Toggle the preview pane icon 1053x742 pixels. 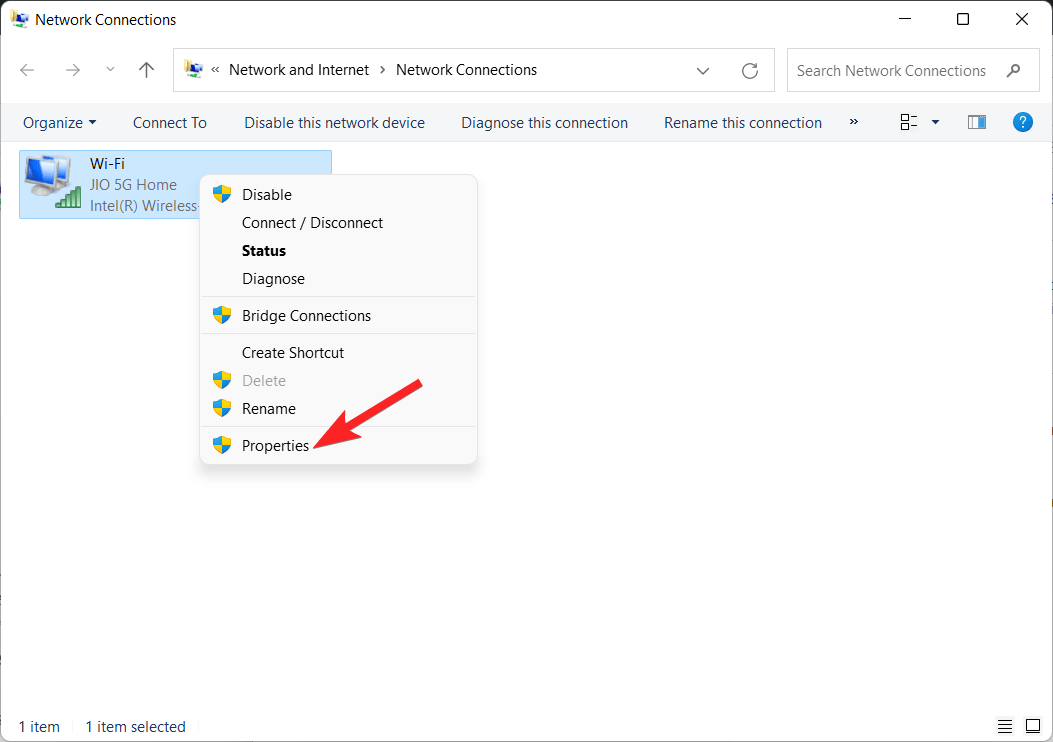coord(976,122)
